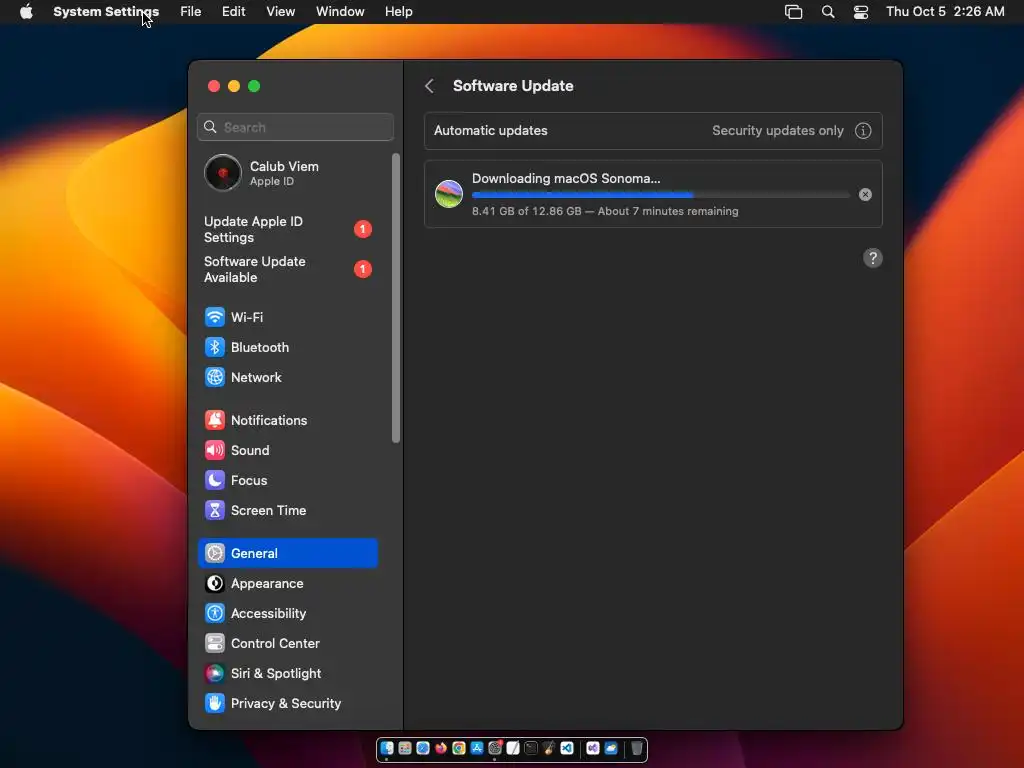Launch Visual Studio Code from Dock

tap(567, 748)
